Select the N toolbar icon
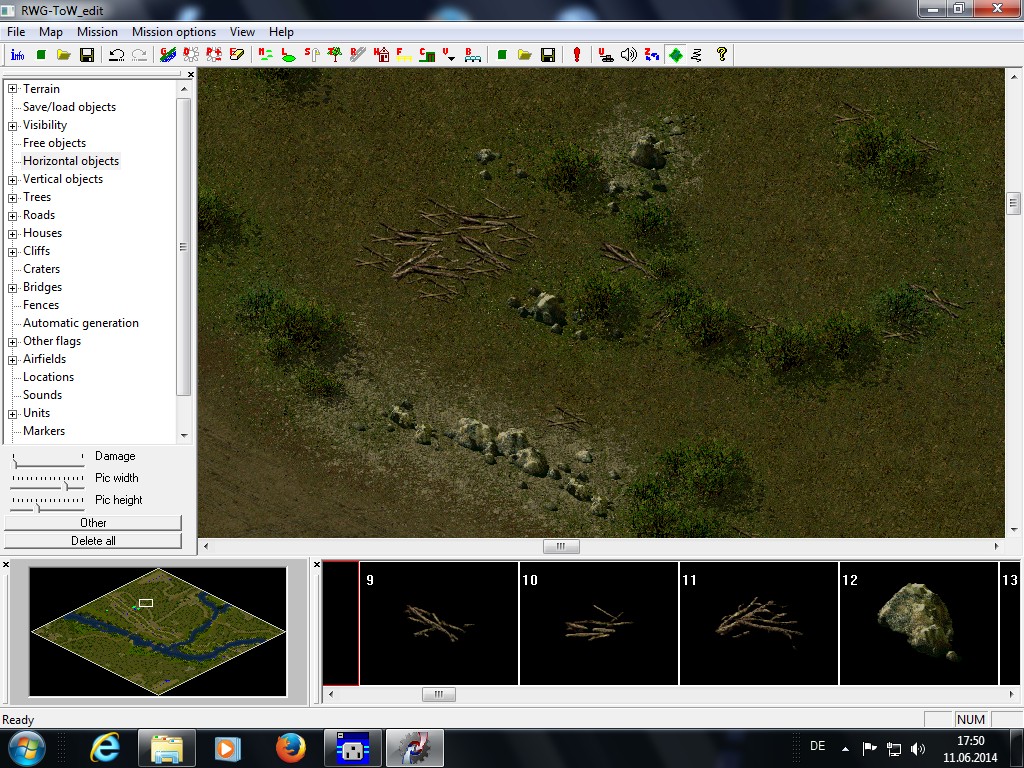 tap(265, 55)
